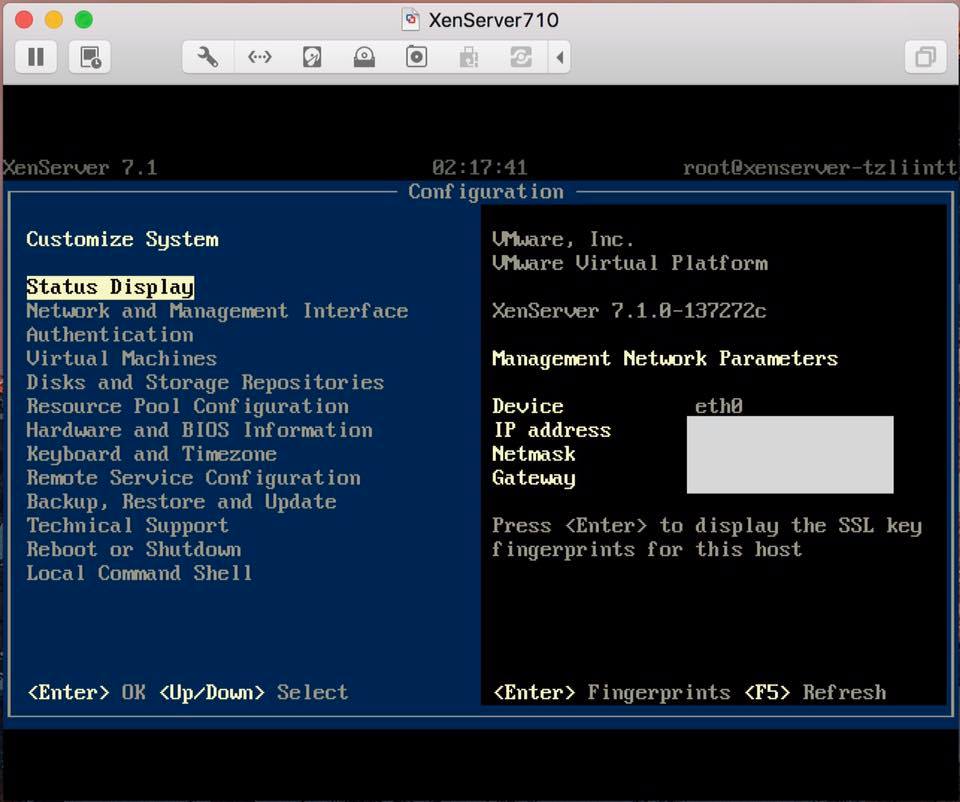
Task: Select Local Command Shell entry
Action: pyautogui.click(x=140, y=574)
